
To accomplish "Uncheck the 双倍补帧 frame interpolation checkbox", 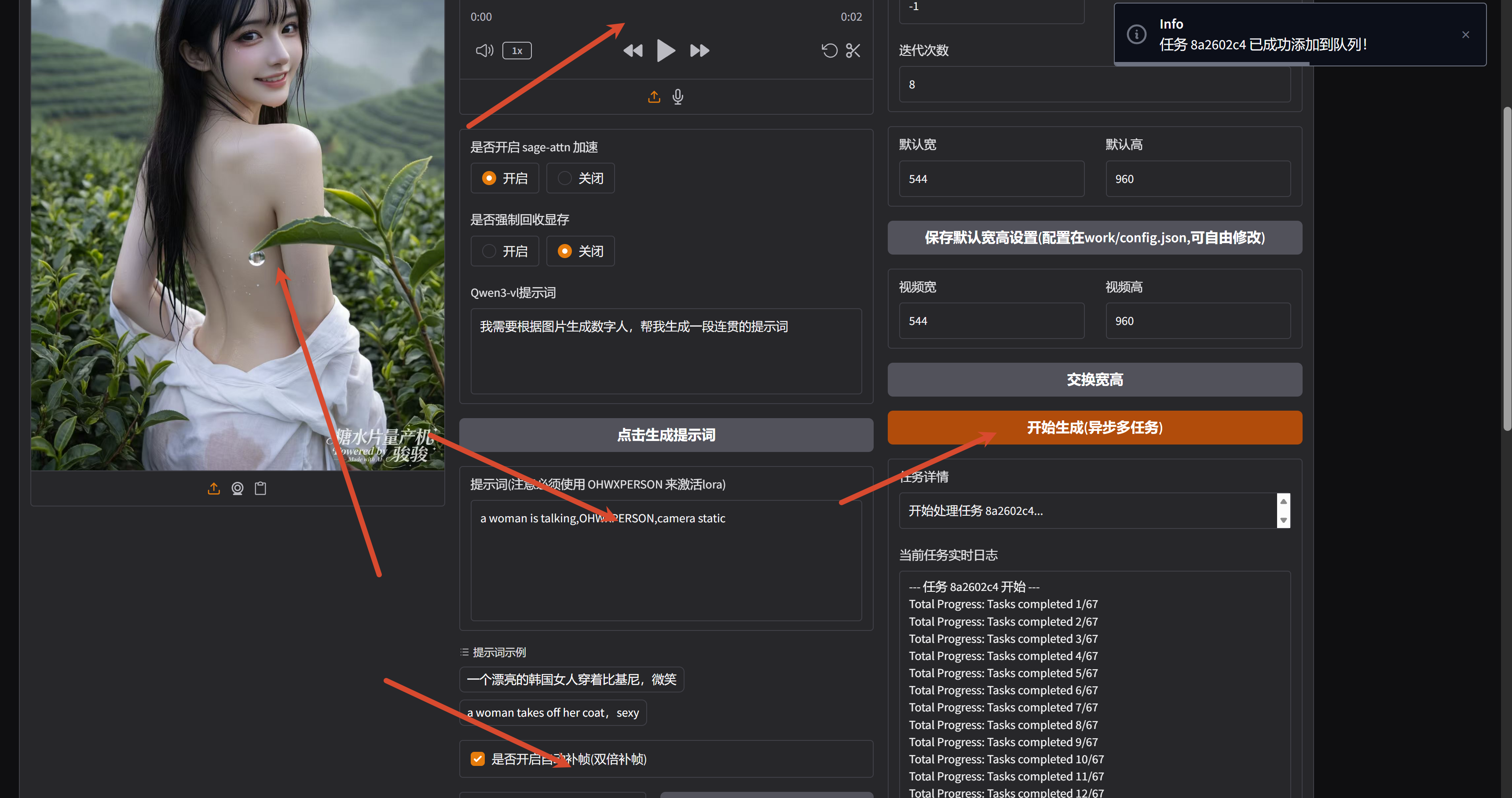I will [x=478, y=759].
